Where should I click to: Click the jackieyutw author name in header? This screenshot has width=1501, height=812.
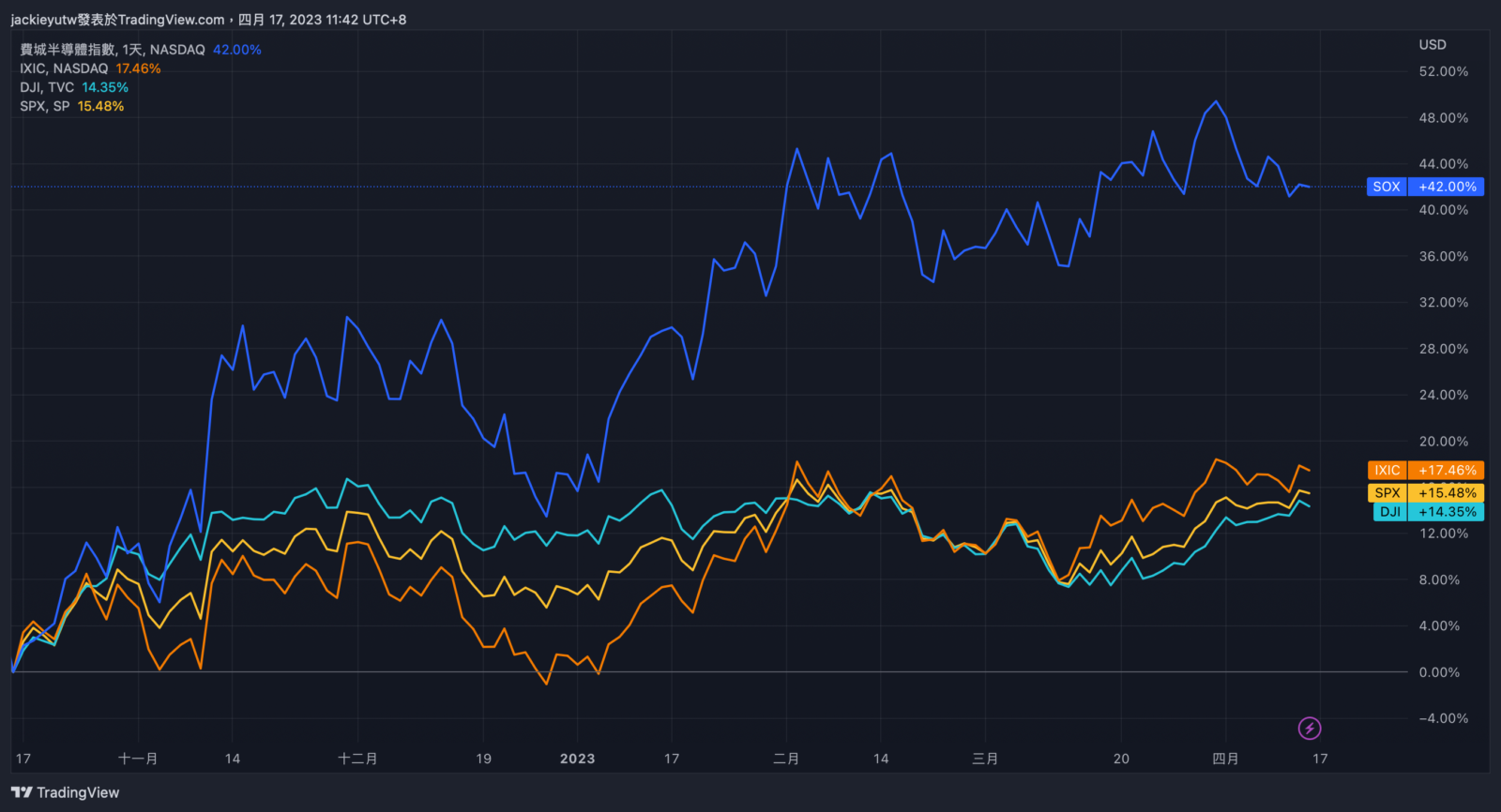[43, 20]
